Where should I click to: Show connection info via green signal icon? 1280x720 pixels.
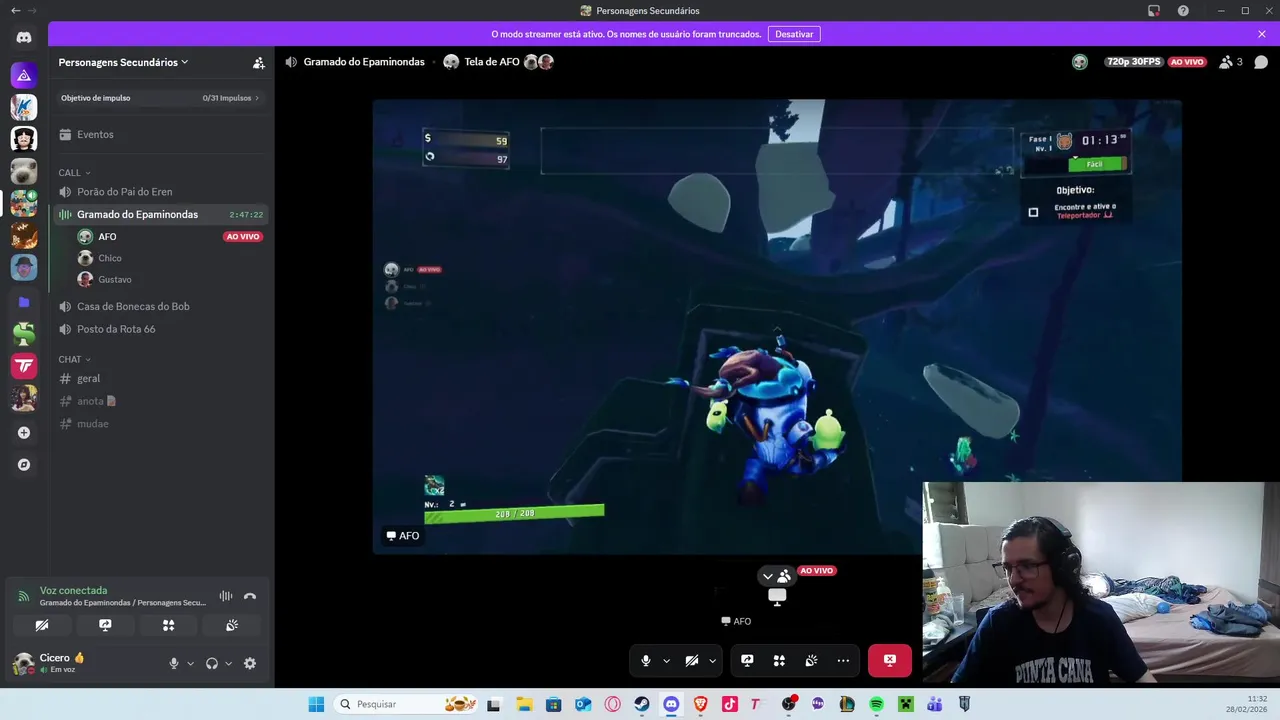(x=24, y=596)
